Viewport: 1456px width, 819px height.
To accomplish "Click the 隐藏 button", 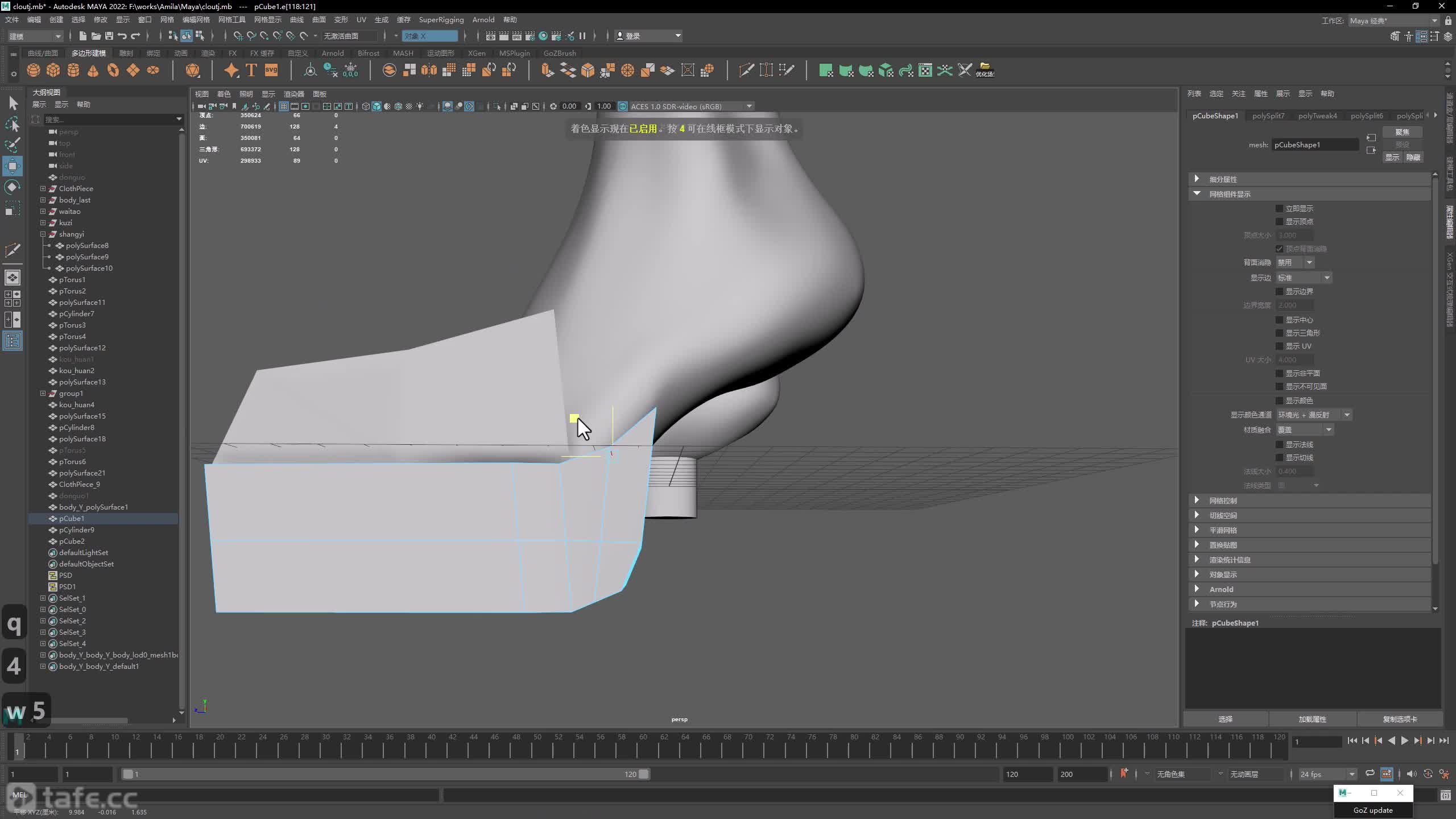I will click(1413, 158).
